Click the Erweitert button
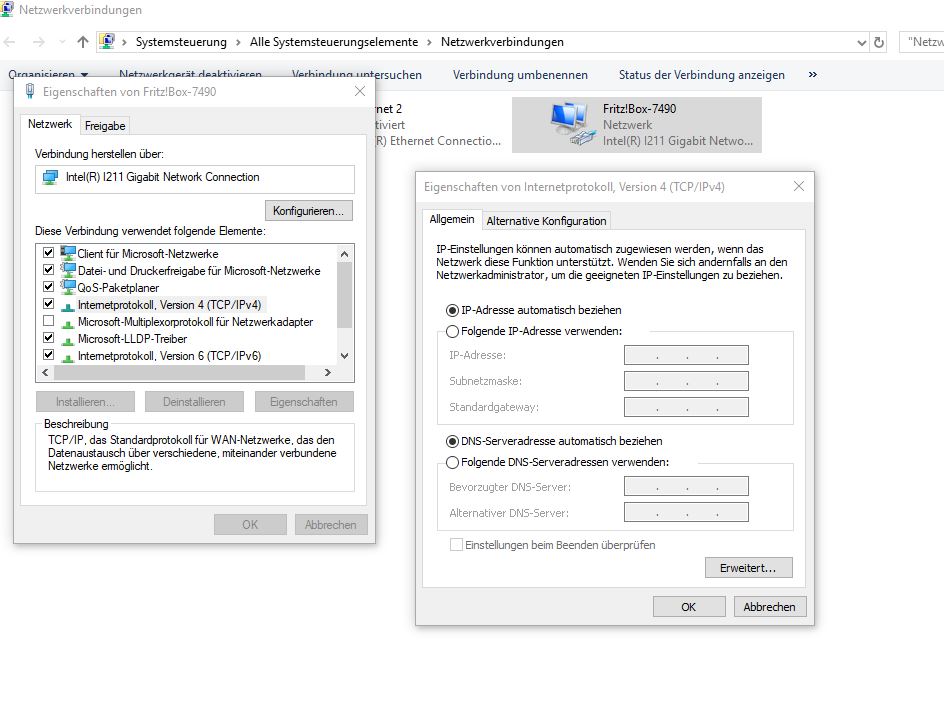The height and width of the screenshot is (719, 944). pos(748,568)
